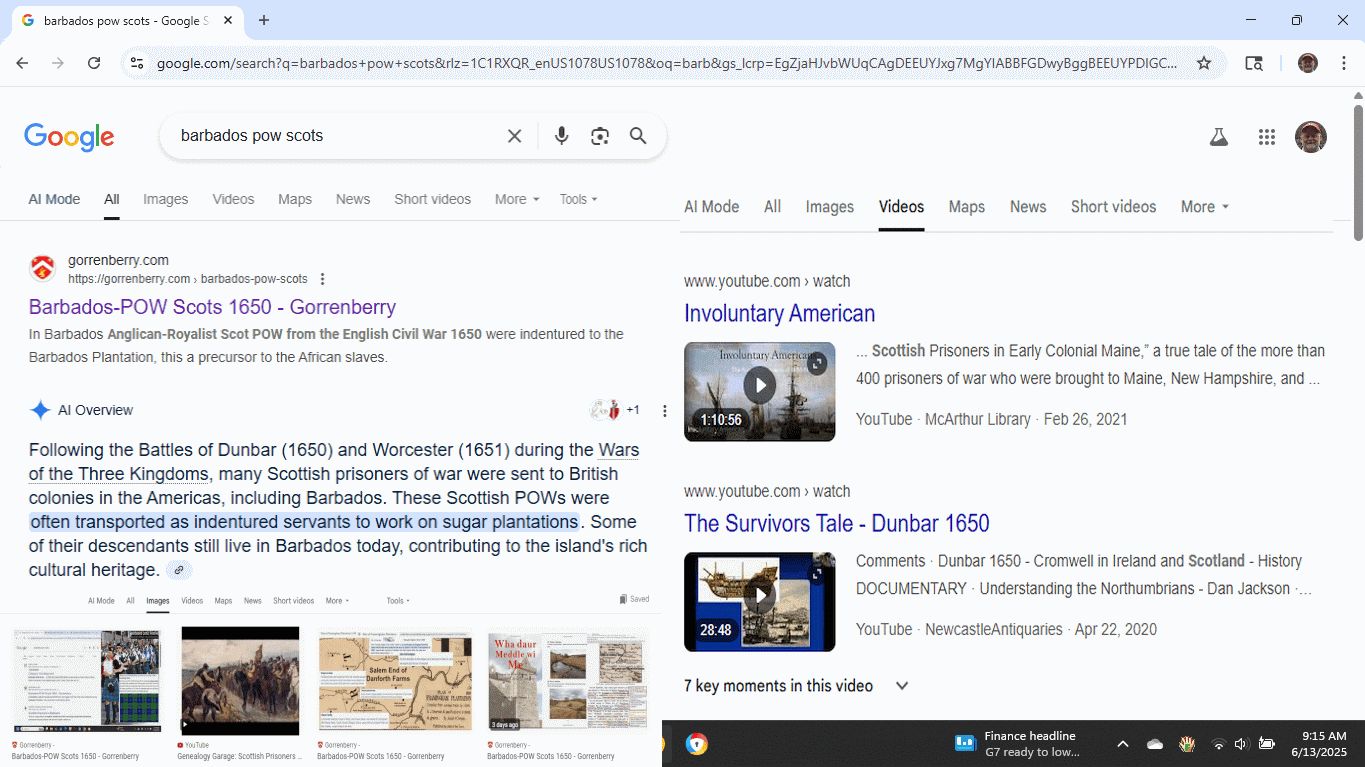Switch to the Images tab on left

165,199
